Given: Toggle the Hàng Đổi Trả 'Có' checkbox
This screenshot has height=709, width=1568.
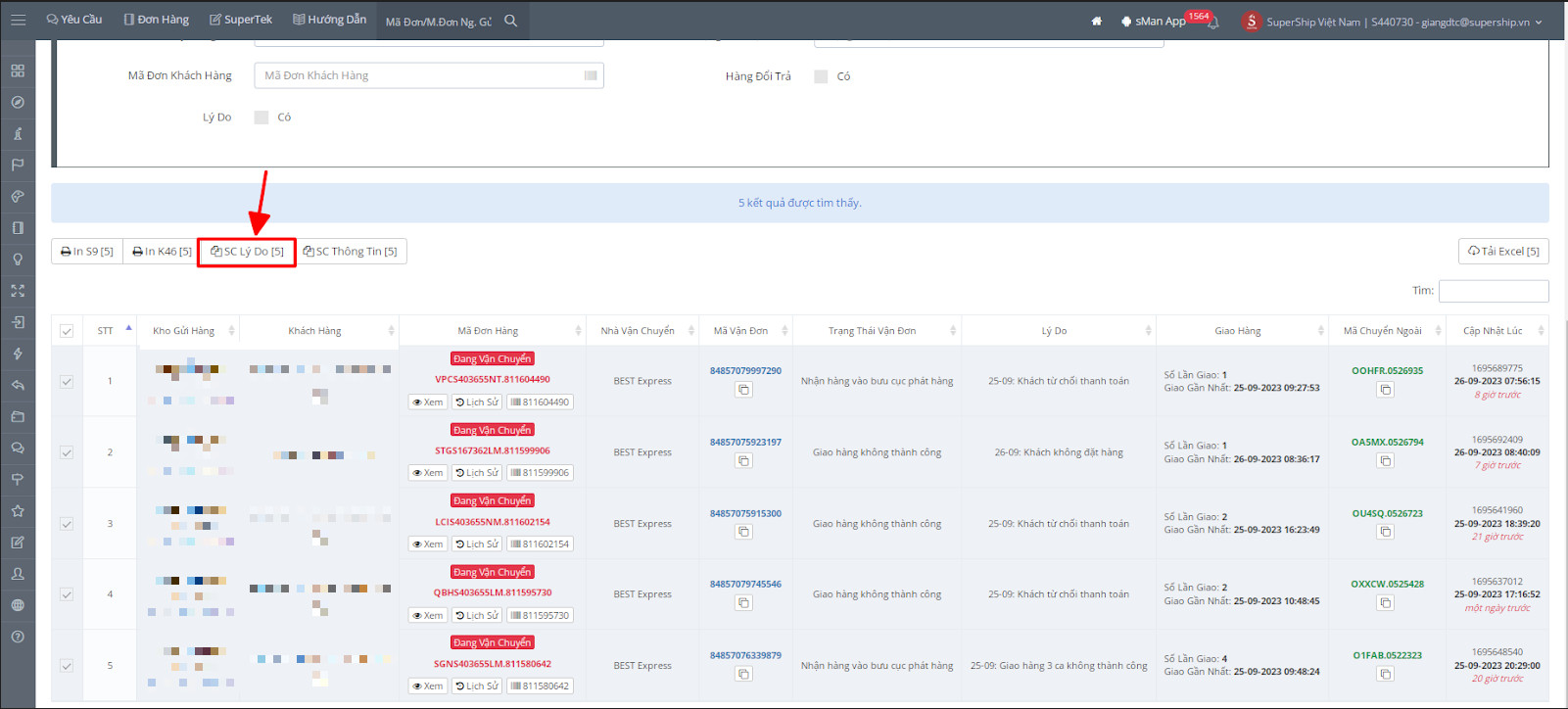Looking at the screenshot, I should point(821,76).
